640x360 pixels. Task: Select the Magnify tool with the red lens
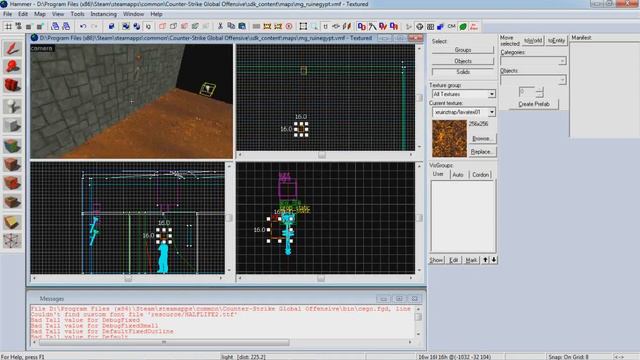pyautogui.click(x=12, y=67)
